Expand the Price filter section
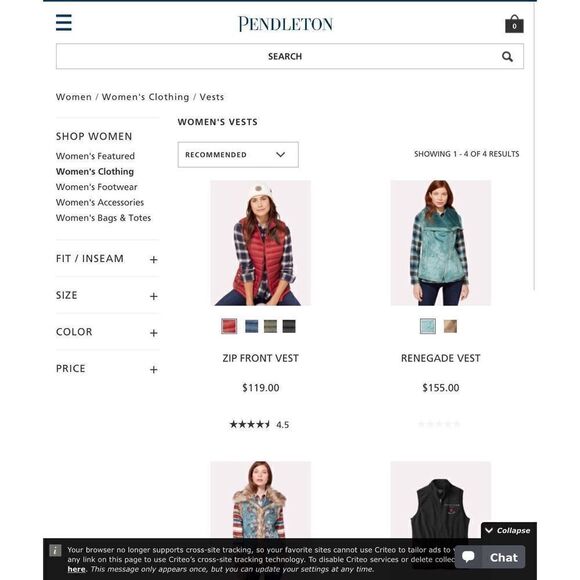 (107, 368)
